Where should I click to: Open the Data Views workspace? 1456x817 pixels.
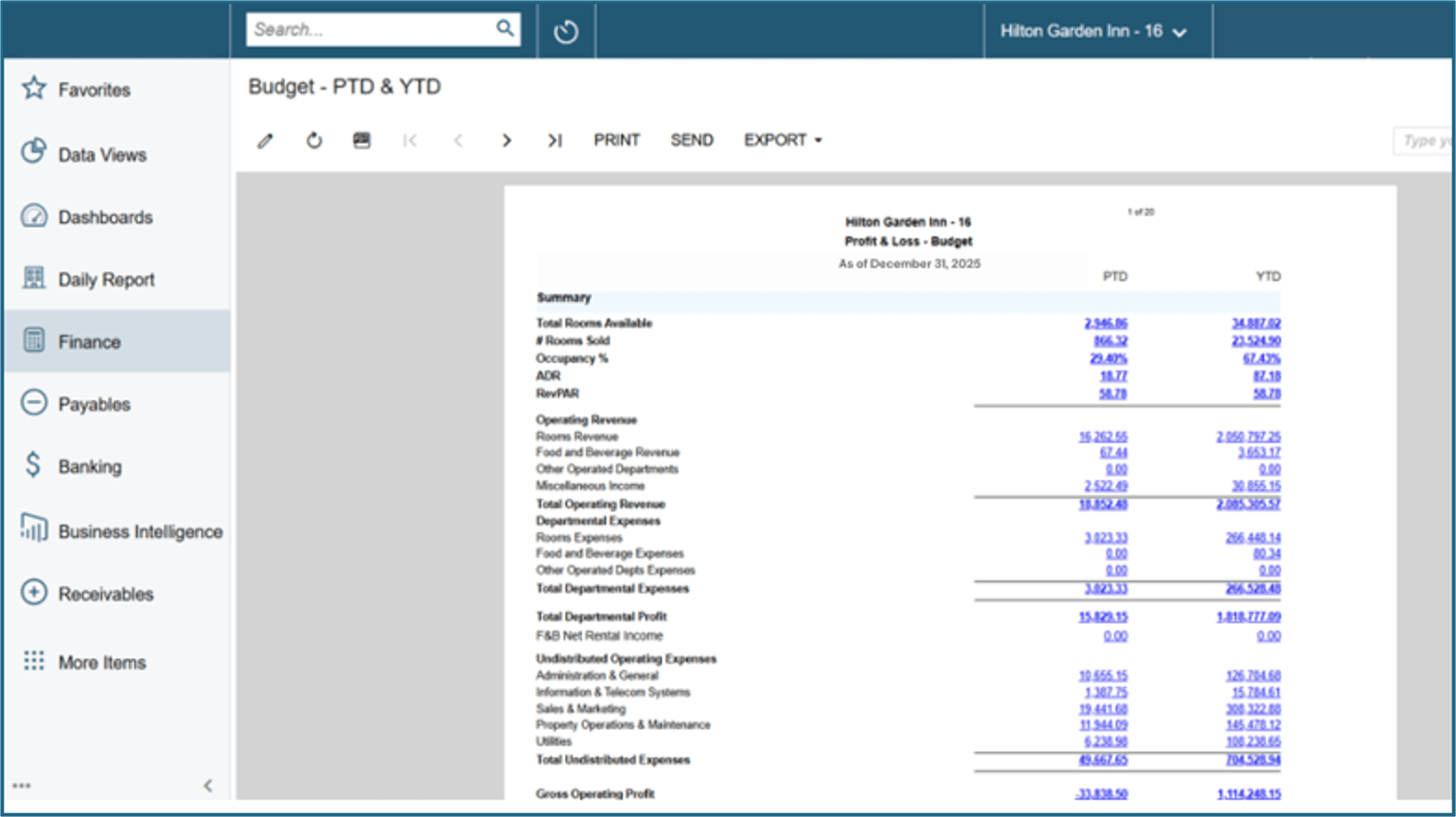point(102,154)
